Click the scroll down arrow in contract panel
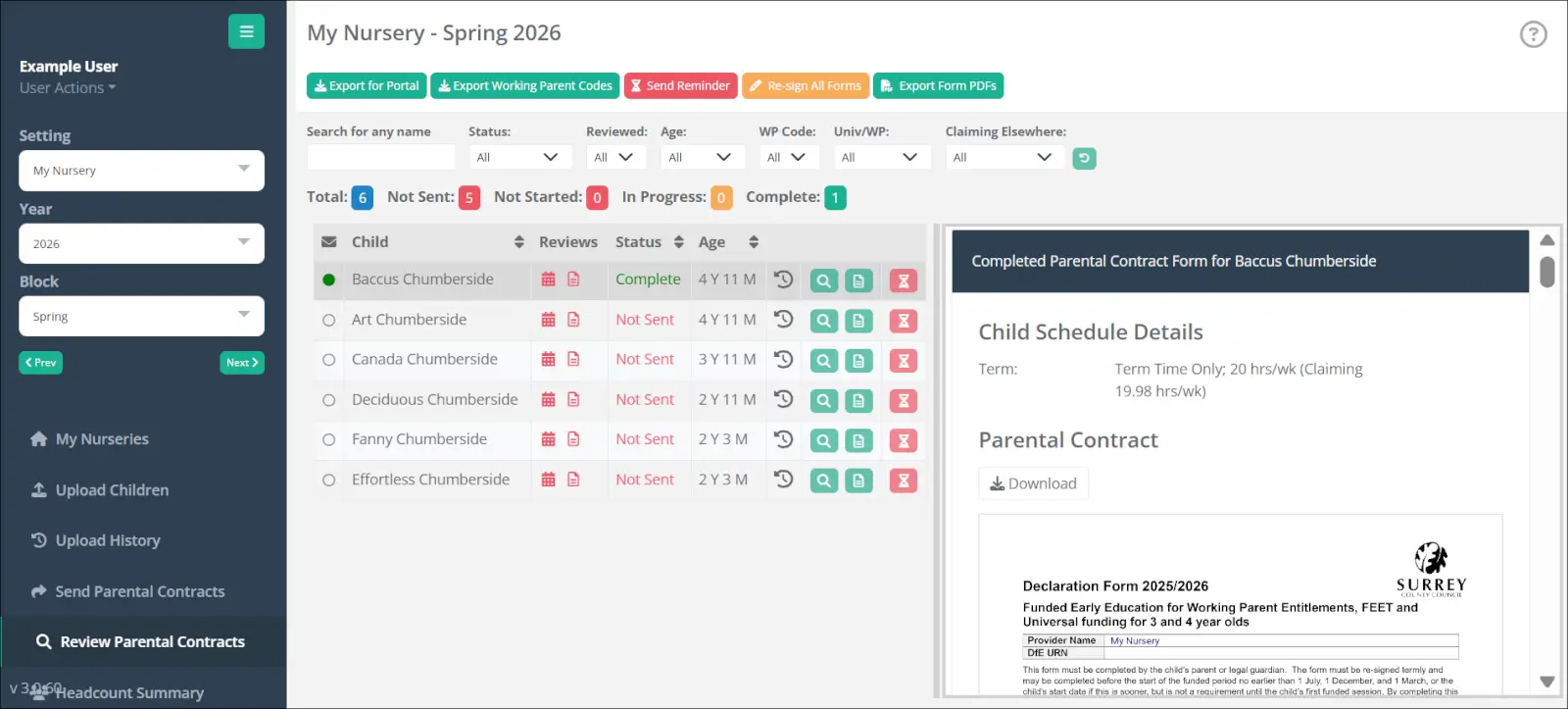The image size is (1568, 709). tap(1547, 682)
